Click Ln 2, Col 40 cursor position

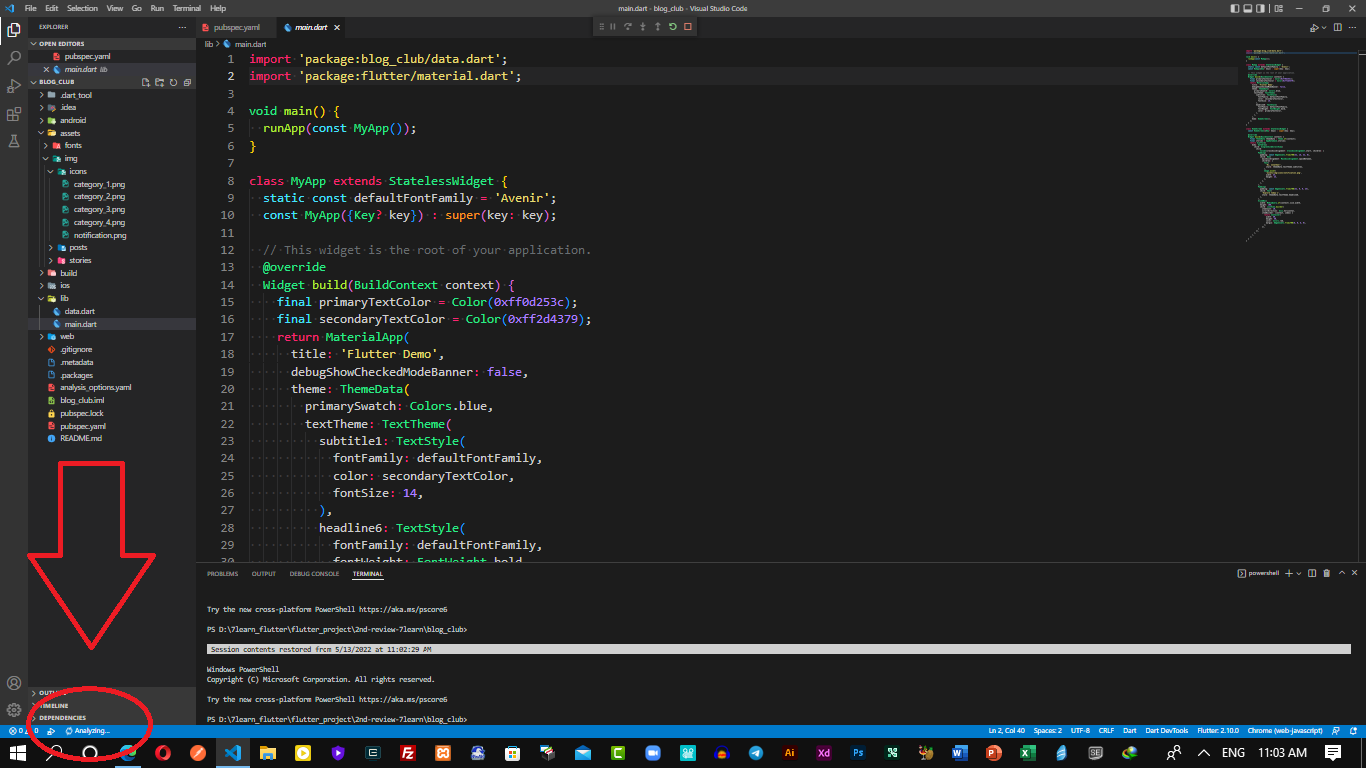point(1008,731)
